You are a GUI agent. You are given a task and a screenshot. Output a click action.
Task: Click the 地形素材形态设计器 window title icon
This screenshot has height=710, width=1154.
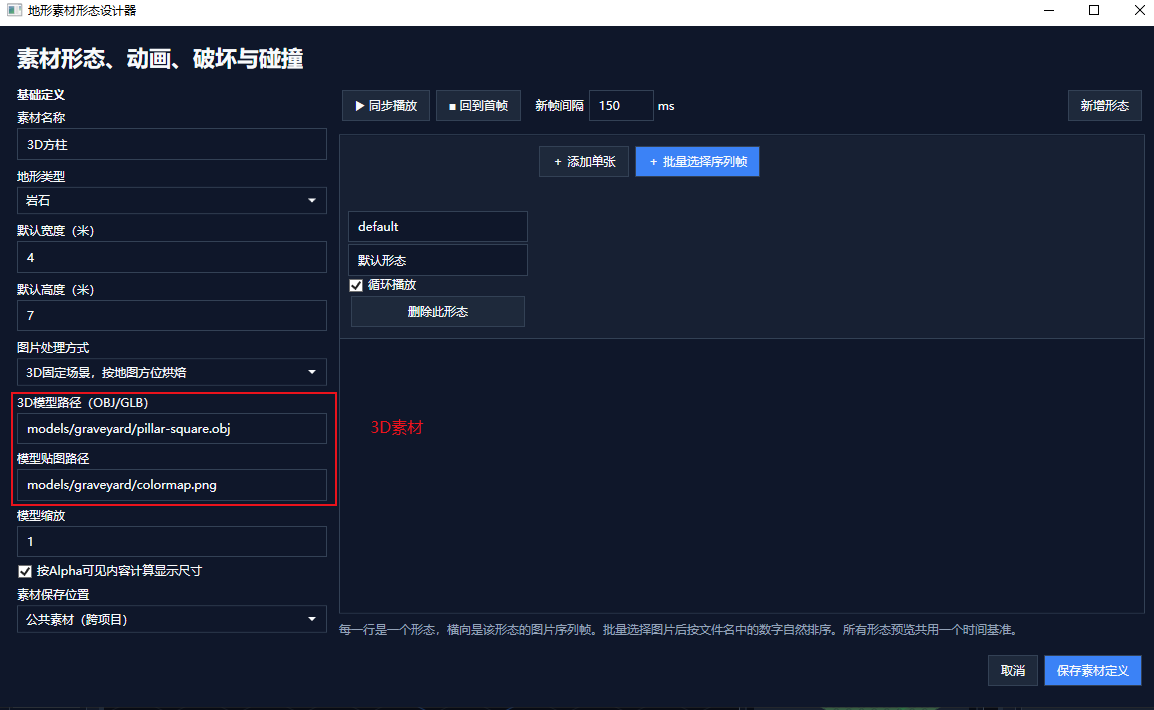(14, 10)
